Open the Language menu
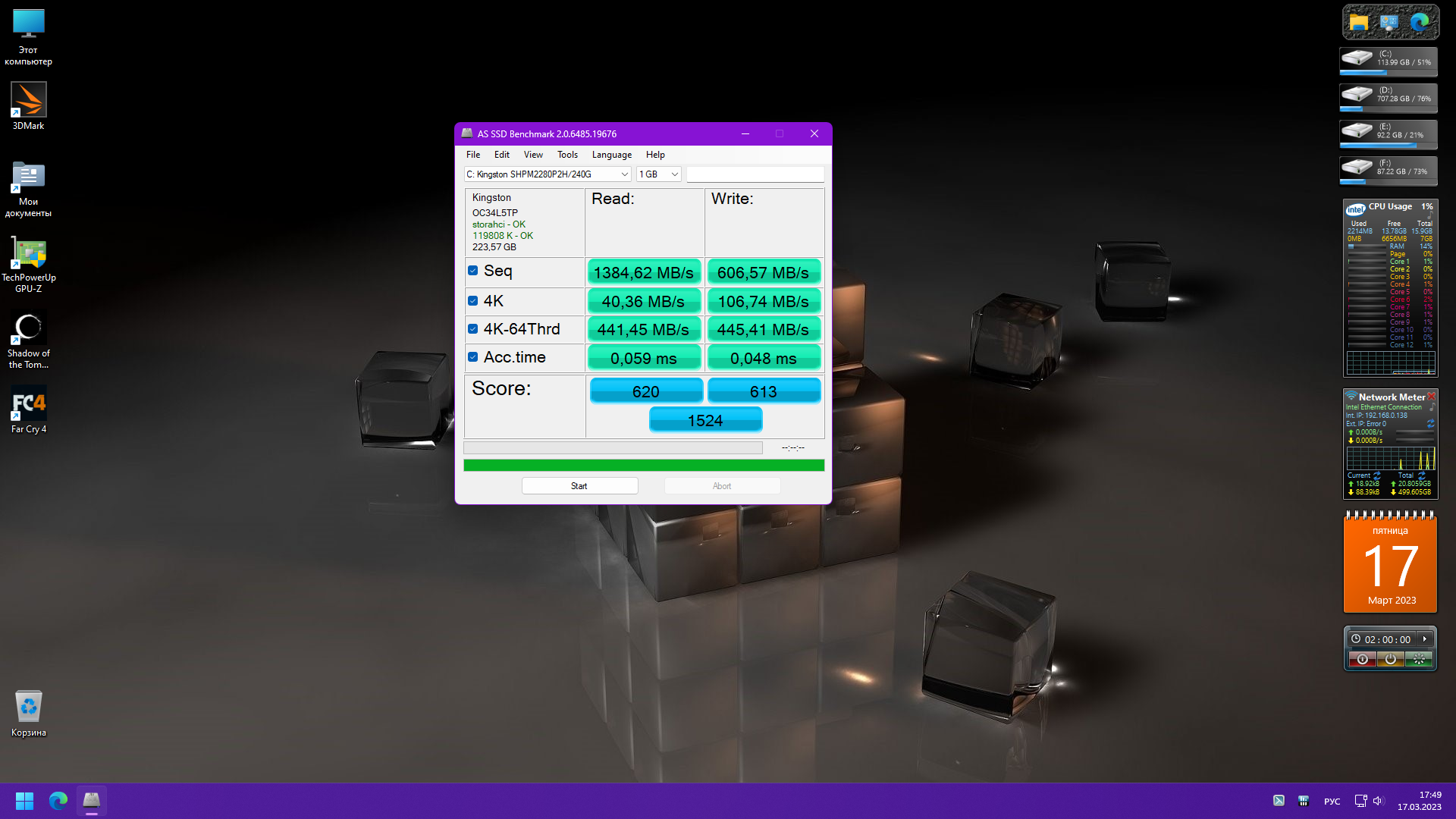This screenshot has width=1456, height=819. coord(611,155)
